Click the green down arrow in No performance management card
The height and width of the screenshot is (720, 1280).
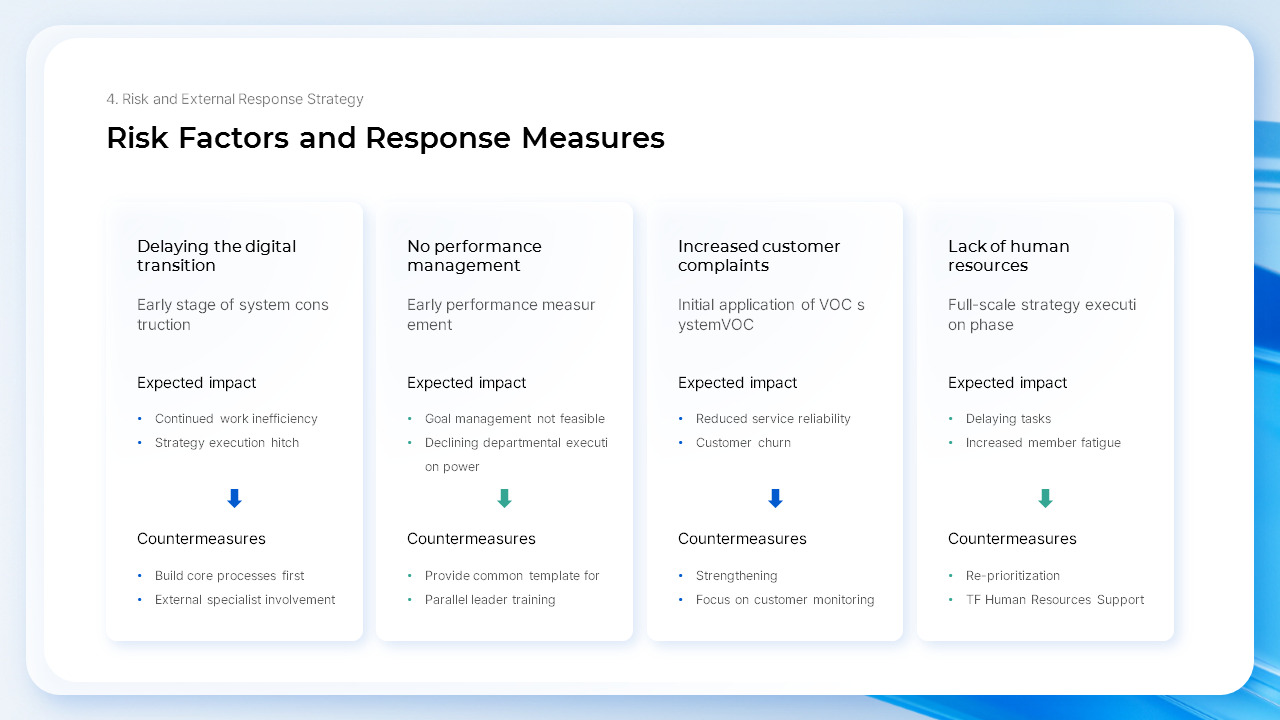pos(504,498)
